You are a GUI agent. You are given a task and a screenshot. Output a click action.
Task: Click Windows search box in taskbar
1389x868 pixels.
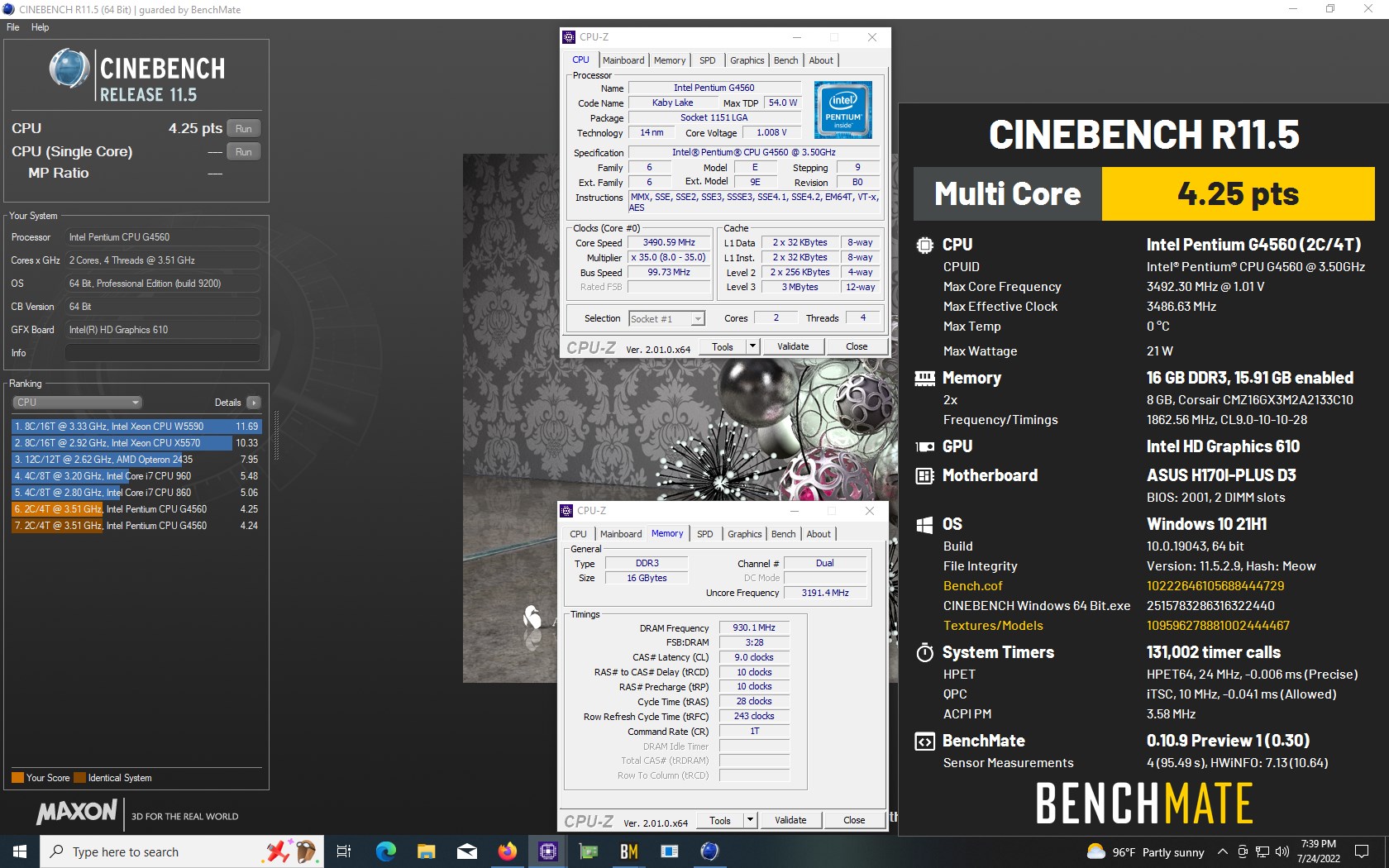coord(181,851)
